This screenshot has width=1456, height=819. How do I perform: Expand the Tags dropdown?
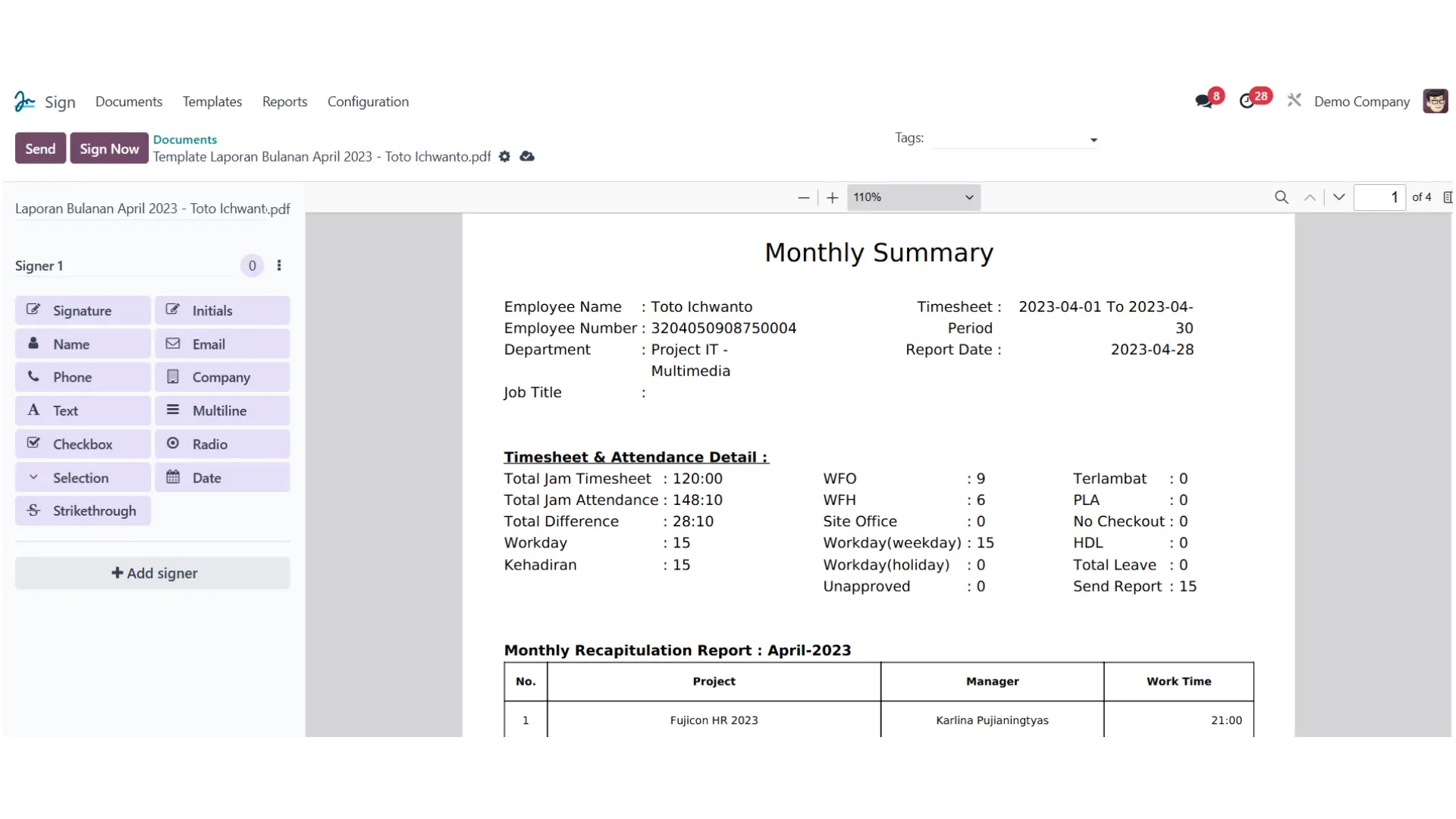[x=1093, y=140]
